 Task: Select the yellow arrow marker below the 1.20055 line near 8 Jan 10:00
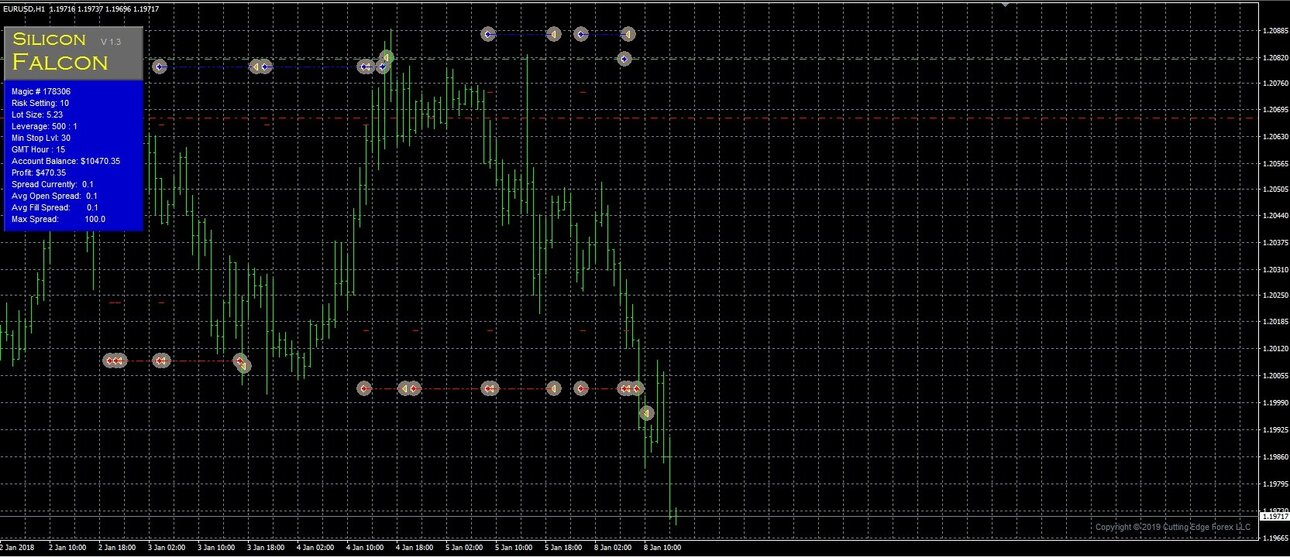[x=646, y=413]
